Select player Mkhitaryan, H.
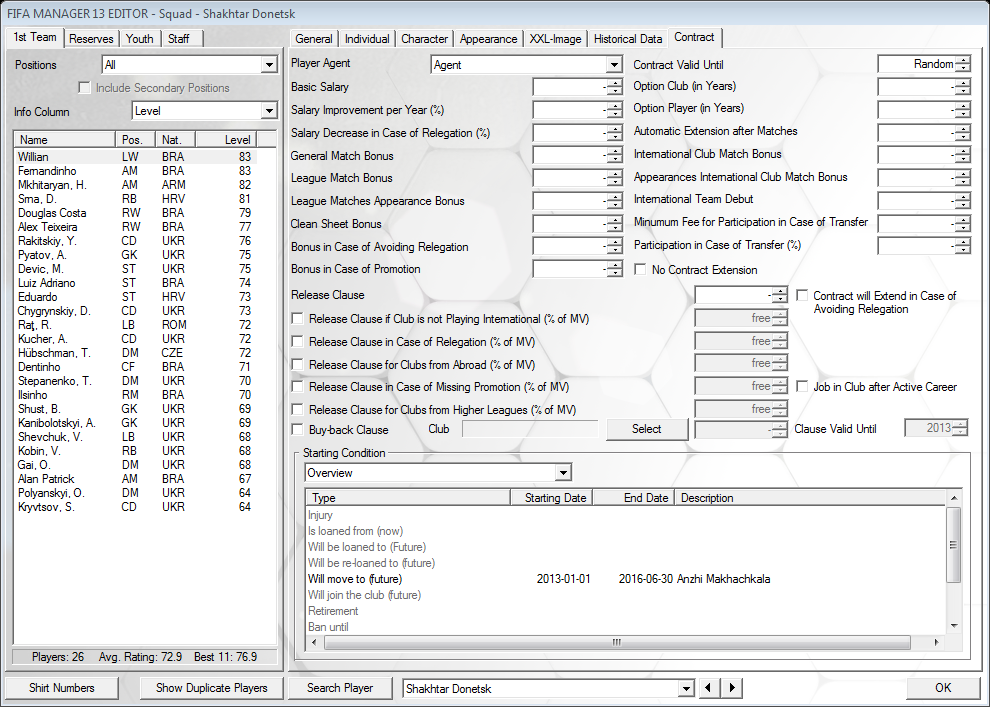The width and height of the screenshot is (990, 707). [136, 185]
